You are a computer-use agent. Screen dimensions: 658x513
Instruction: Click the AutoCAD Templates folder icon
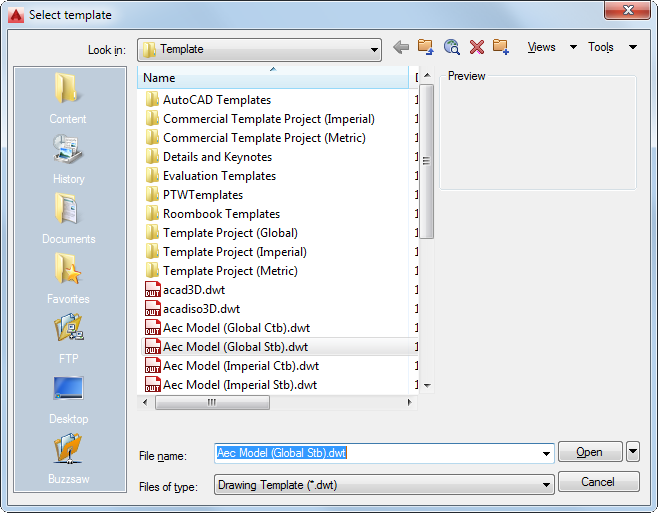(152, 100)
